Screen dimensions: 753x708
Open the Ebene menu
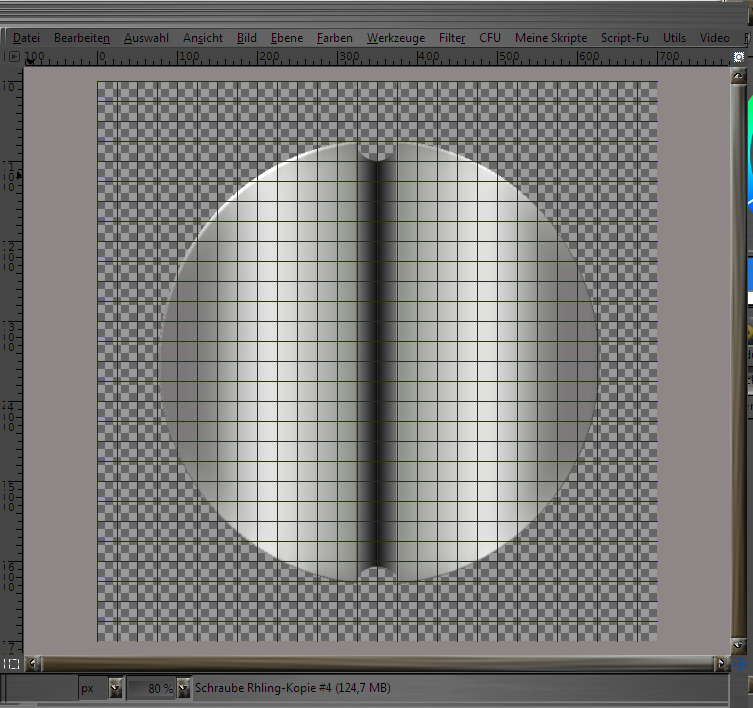[286, 38]
